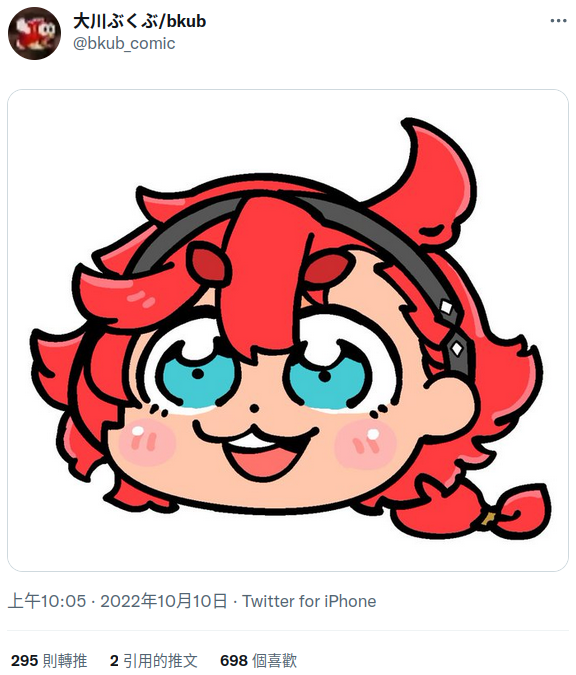View the 2 引用的推文 quote tweets

coord(154,660)
